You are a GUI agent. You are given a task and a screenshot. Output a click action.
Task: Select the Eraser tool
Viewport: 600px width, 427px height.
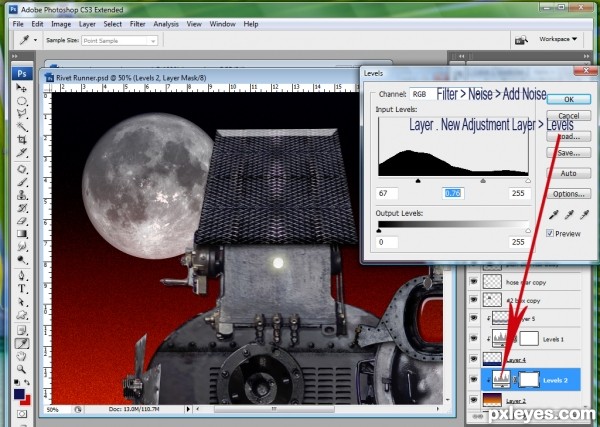21,221
